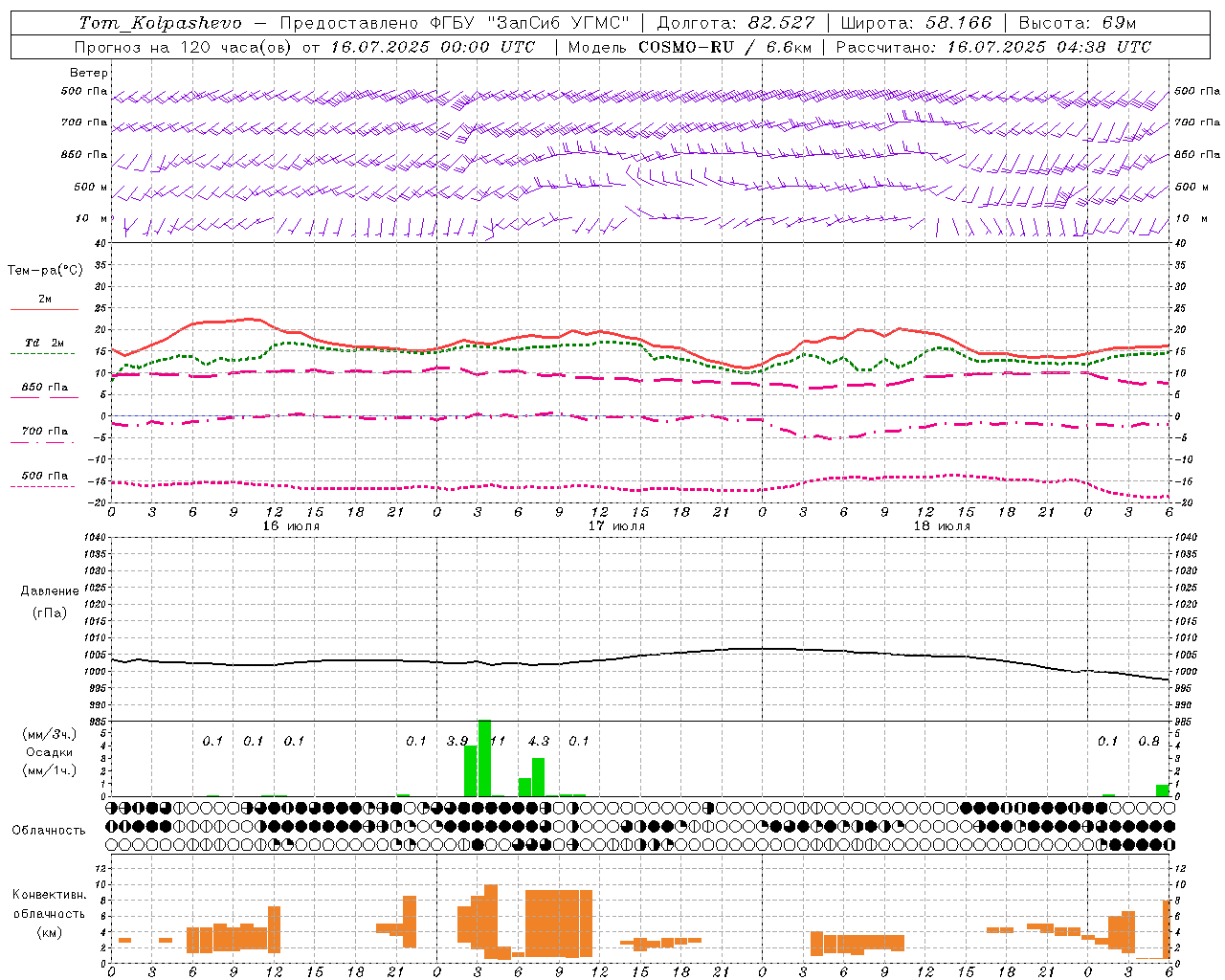The height and width of the screenshot is (980, 1225).
Task: Click the 10 м wind level label at left
Action: (x=92, y=218)
